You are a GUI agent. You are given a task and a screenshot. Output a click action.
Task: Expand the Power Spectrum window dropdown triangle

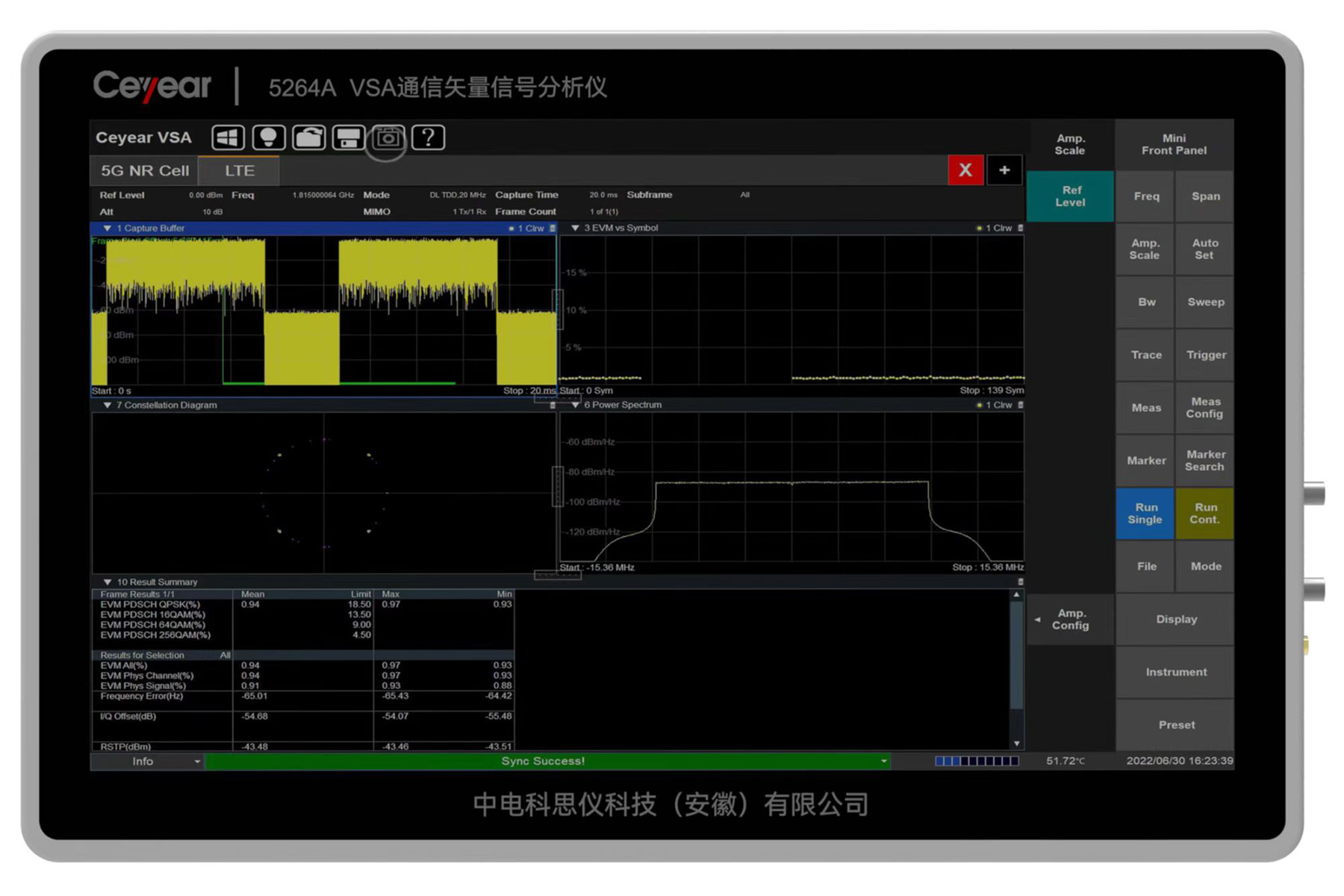[575, 405]
